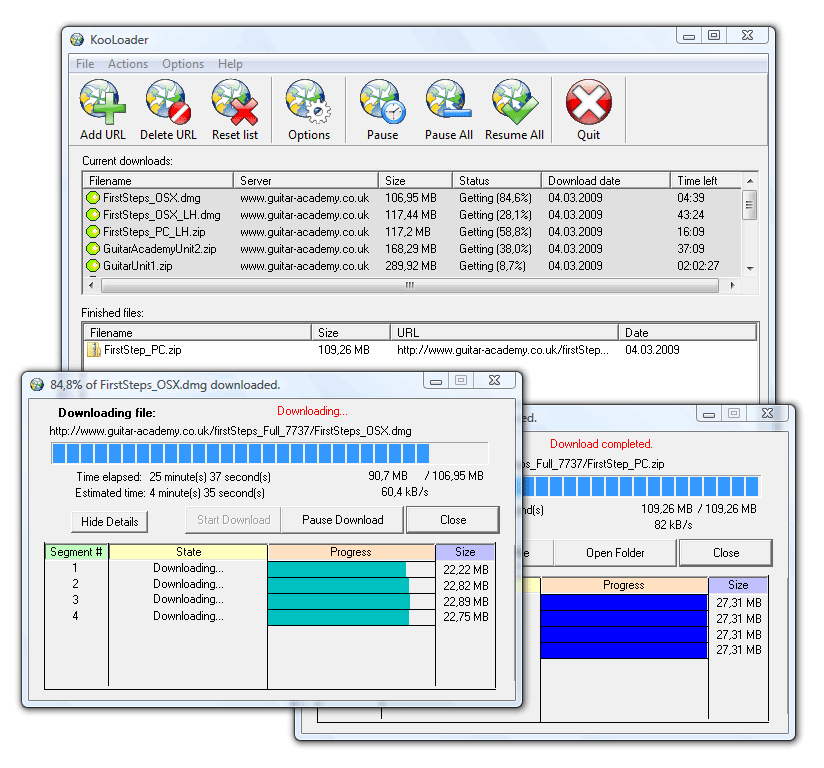Click the download URL text of FirstSteps_OSX.dmg

(x=230, y=431)
